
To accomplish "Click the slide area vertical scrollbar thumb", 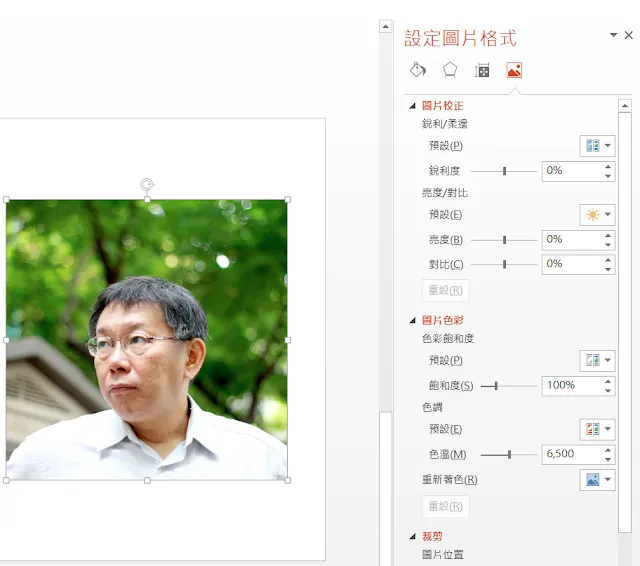I will [x=385, y=489].
